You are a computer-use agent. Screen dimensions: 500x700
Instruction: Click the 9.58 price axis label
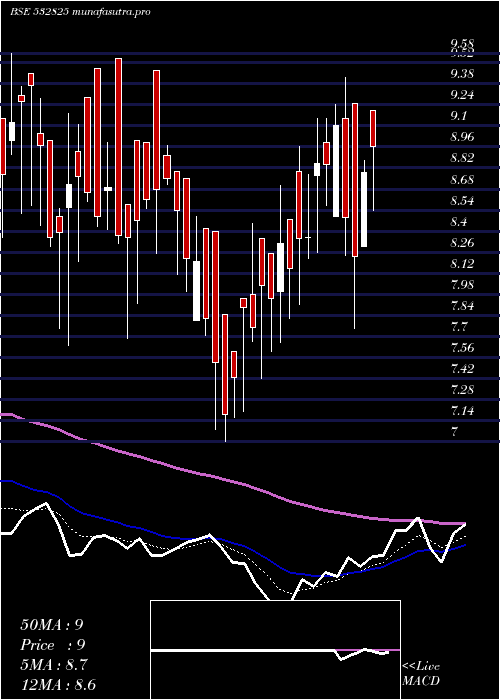coord(462,44)
